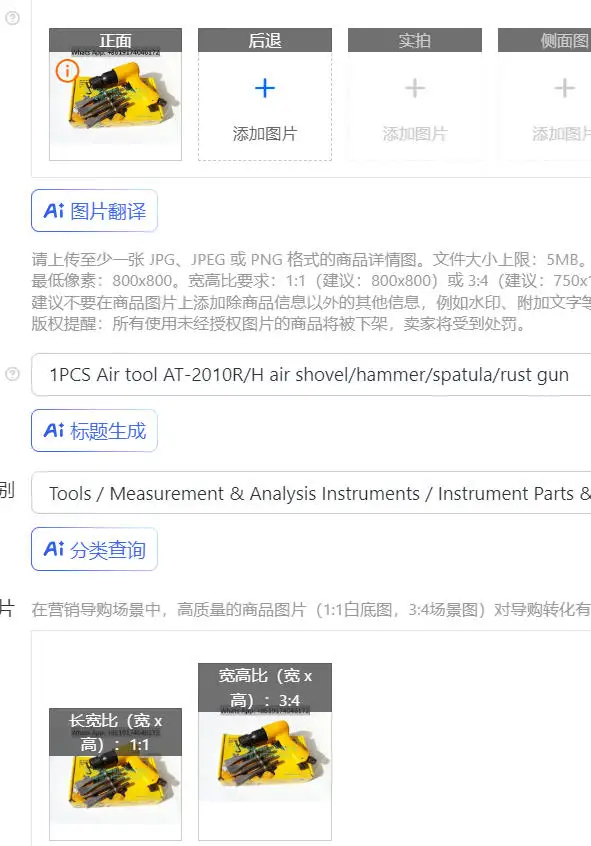
Task: Click the 实拍 image slot header
Action: (415, 40)
